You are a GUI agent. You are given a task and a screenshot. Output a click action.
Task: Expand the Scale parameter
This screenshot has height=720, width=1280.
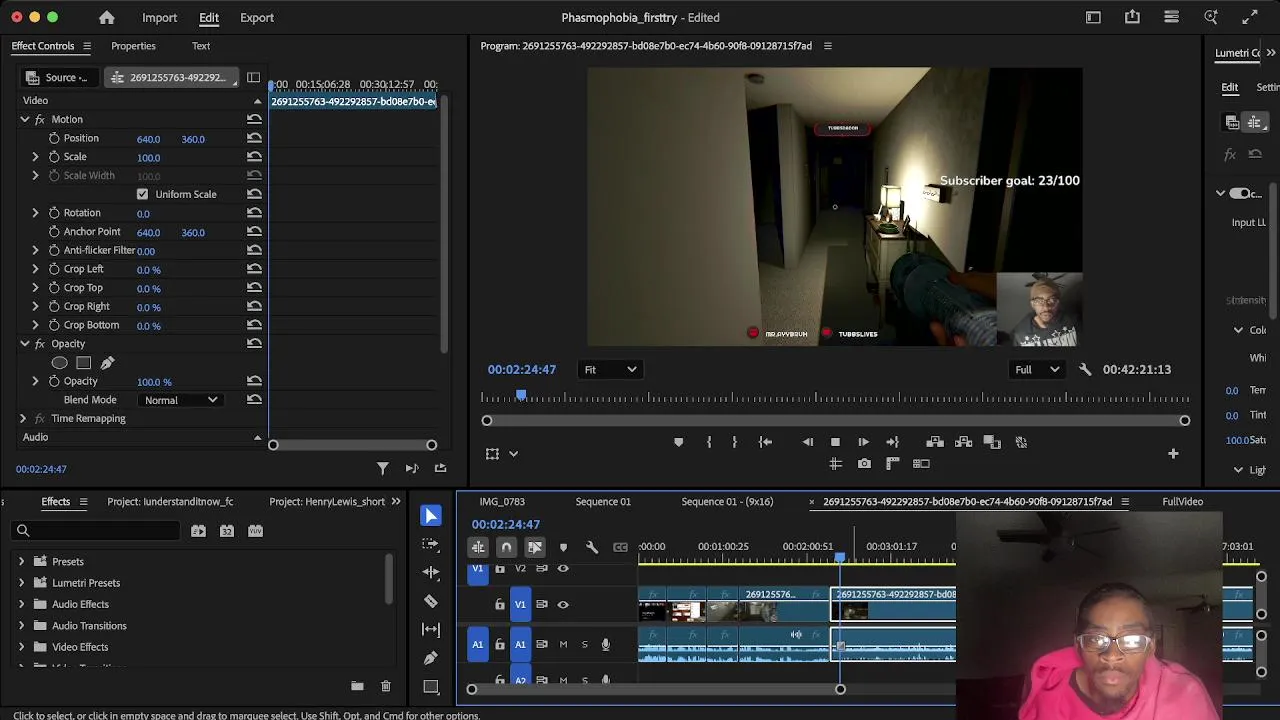[x=35, y=157]
